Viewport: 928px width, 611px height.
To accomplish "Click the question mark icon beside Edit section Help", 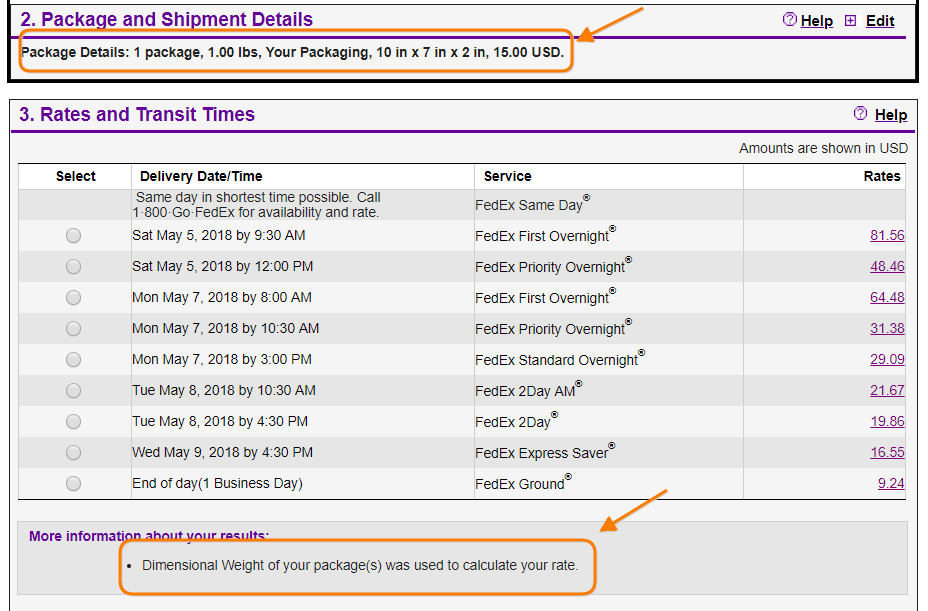I will click(790, 20).
